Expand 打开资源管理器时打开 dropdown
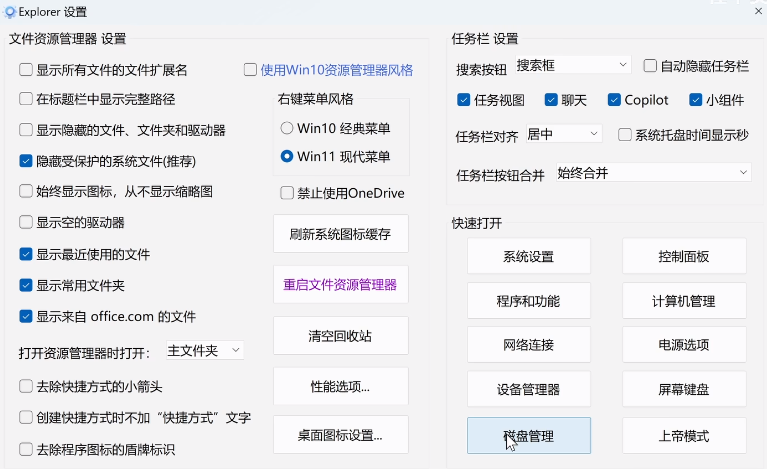 pos(204,351)
